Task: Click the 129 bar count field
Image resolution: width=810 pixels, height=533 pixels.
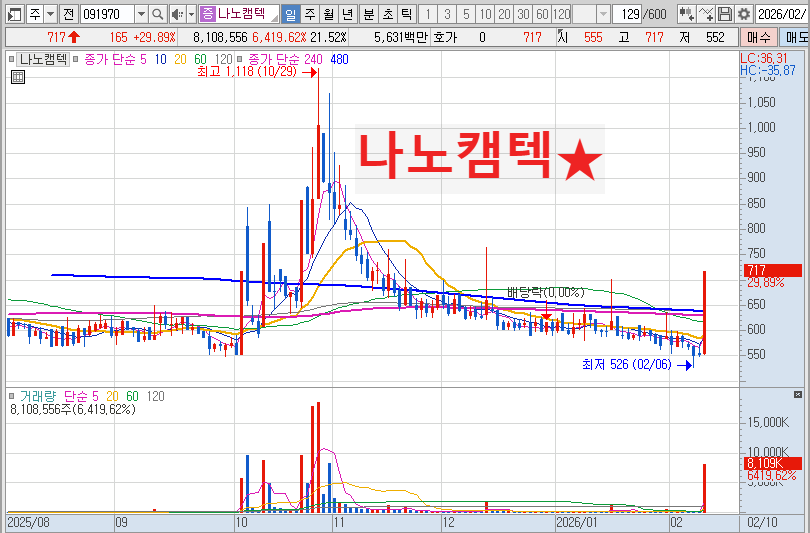Action: pos(627,14)
